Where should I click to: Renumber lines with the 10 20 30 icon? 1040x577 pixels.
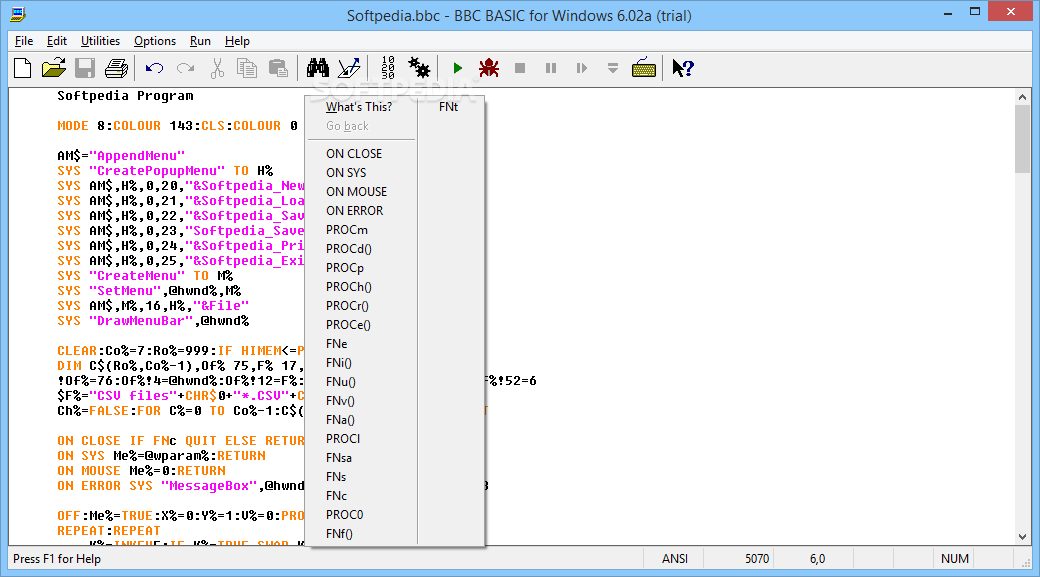pyautogui.click(x=388, y=68)
